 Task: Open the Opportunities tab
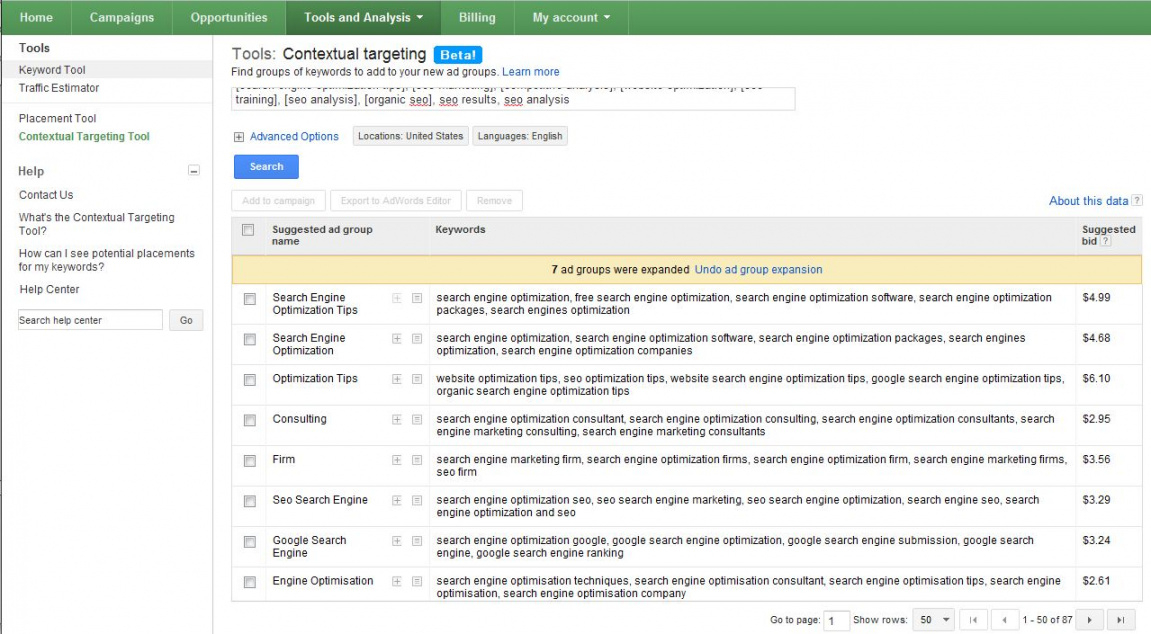(x=229, y=17)
